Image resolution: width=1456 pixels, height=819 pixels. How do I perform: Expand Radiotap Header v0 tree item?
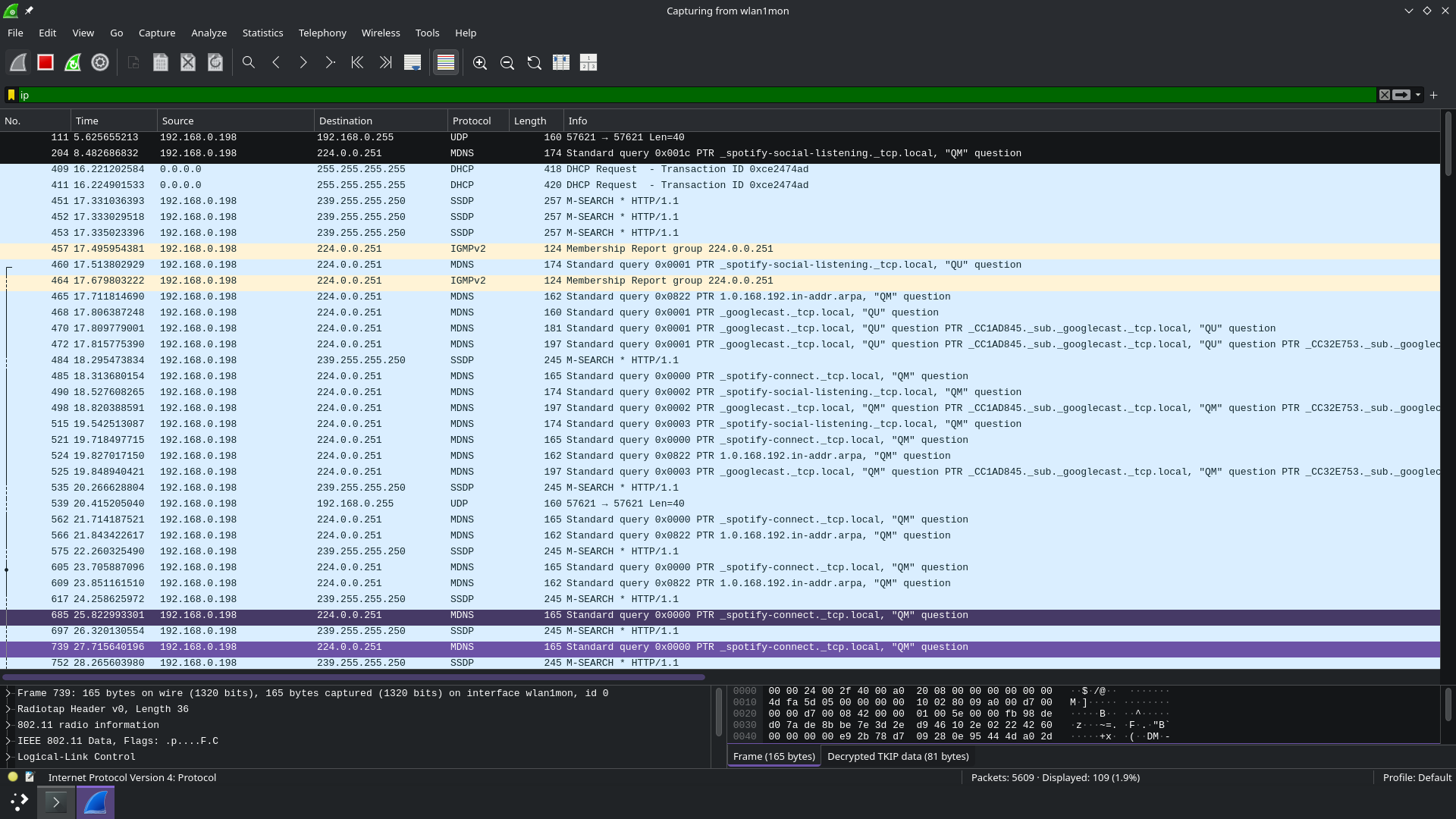point(8,709)
